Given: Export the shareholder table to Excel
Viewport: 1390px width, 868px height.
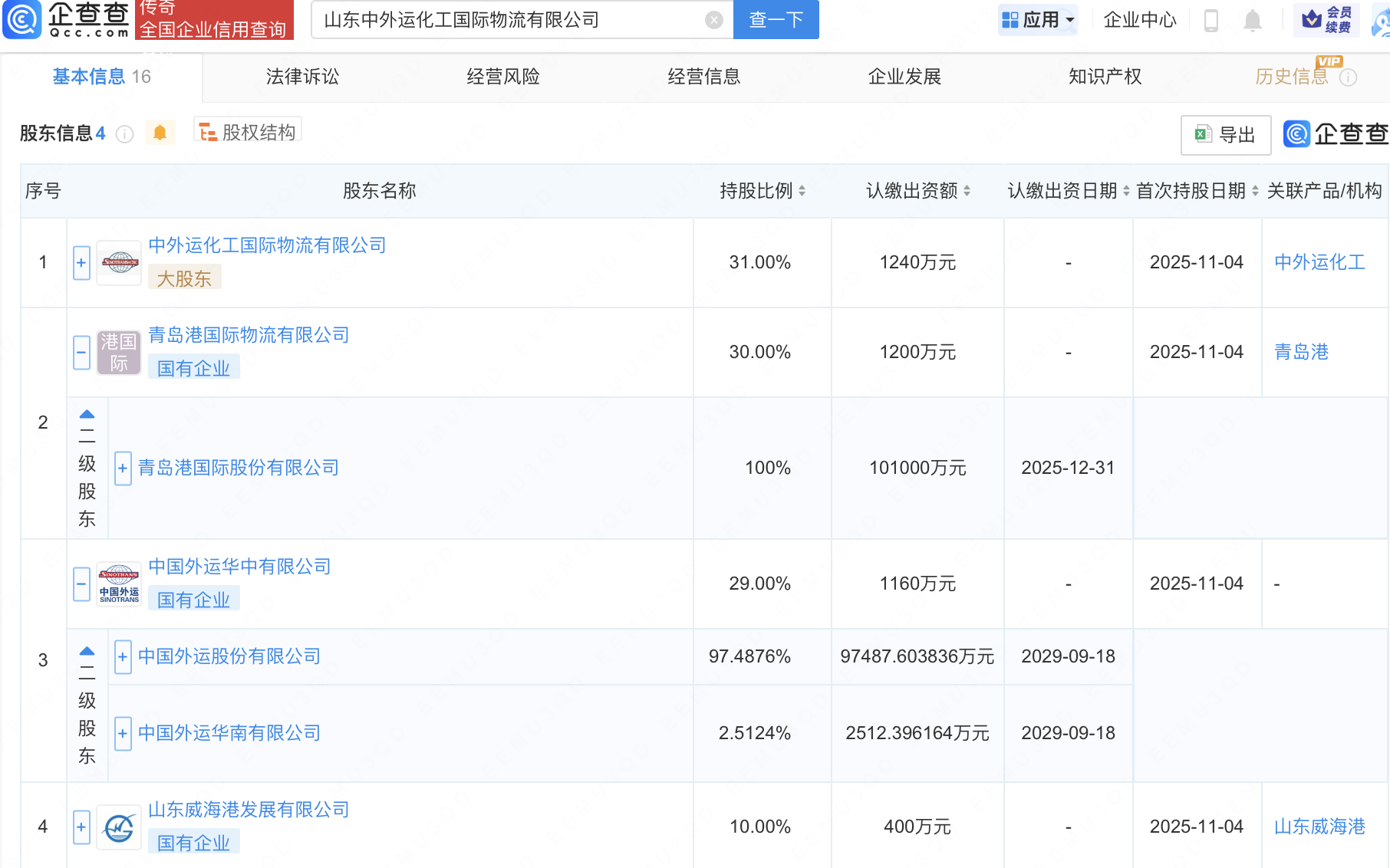Looking at the screenshot, I should pos(1225,135).
